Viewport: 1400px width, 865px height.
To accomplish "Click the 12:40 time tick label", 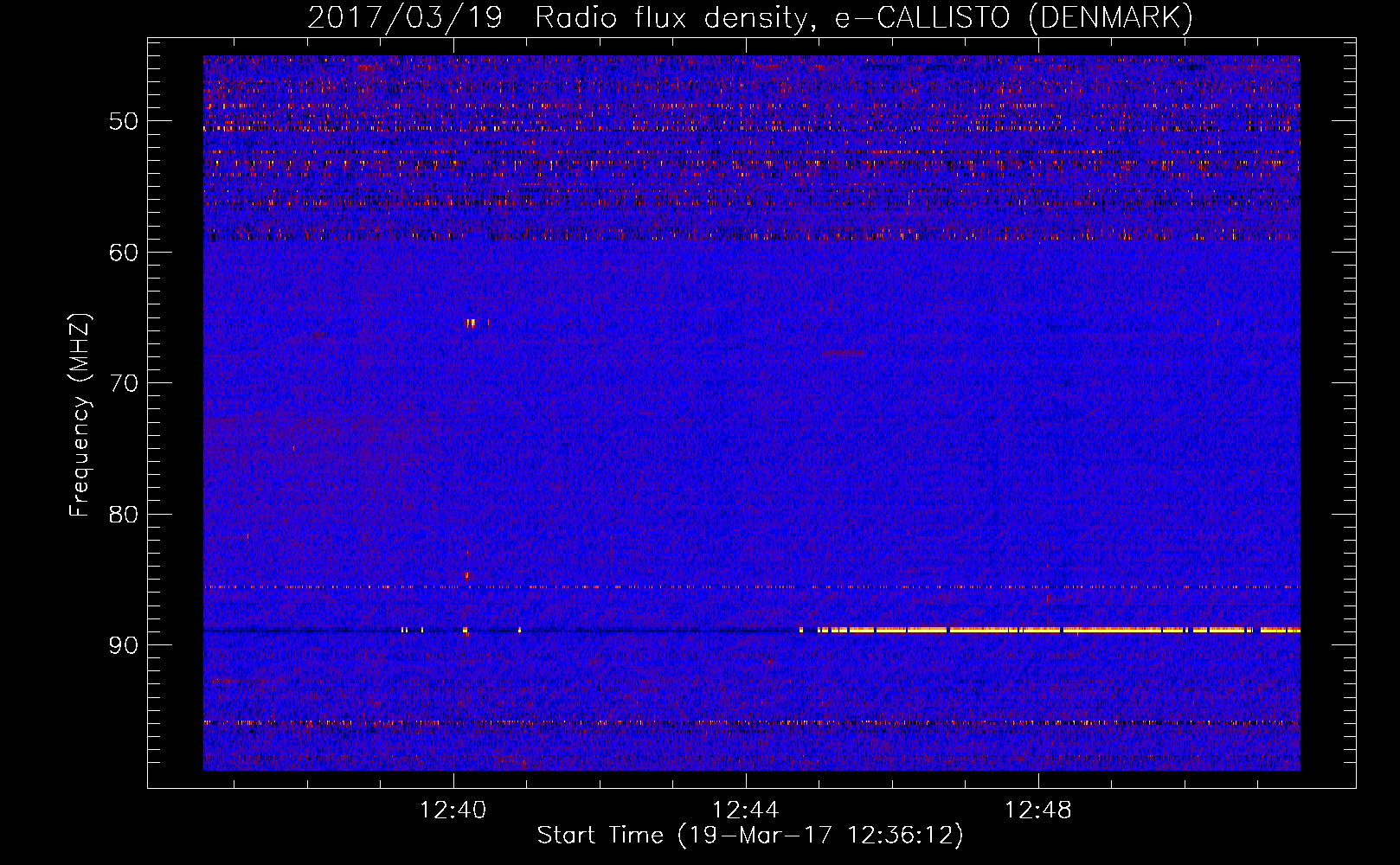I will point(453,811).
